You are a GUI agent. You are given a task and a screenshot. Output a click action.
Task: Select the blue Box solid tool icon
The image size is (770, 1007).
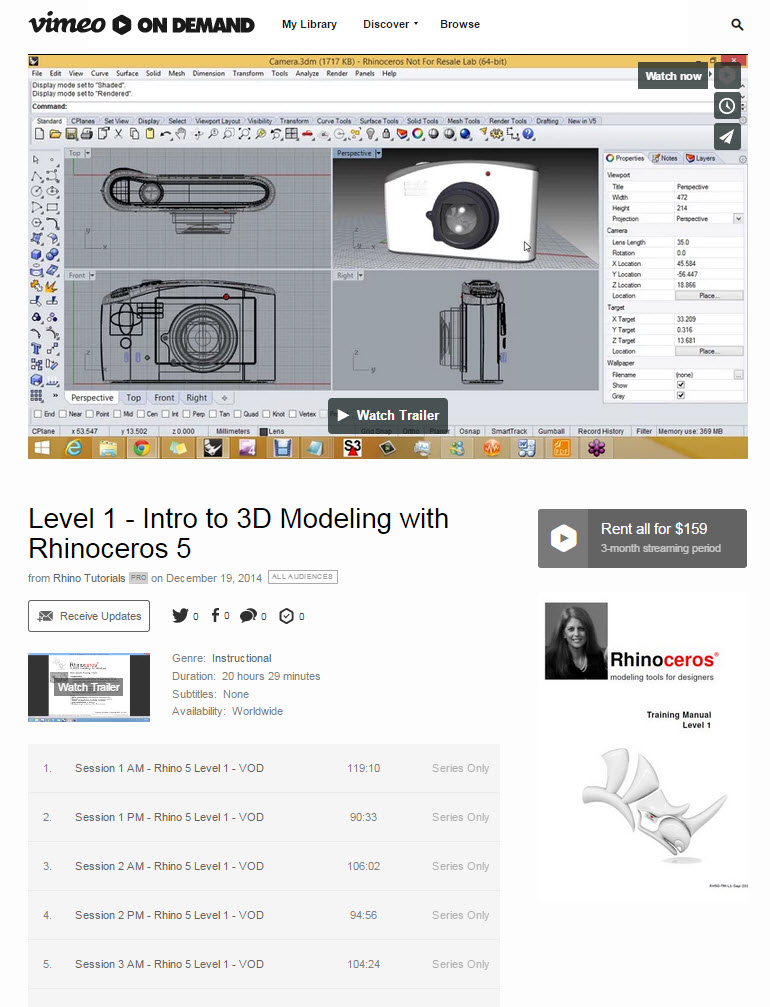pos(36,255)
